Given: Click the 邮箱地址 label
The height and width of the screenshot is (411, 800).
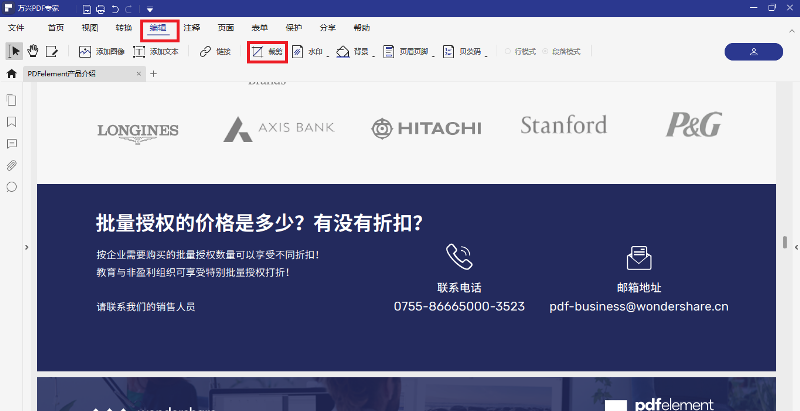Looking at the screenshot, I should (x=639, y=288).
